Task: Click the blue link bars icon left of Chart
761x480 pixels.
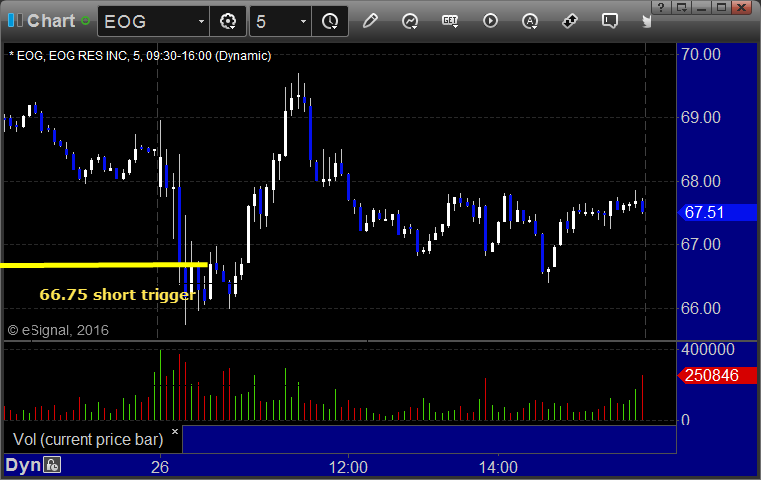Action: pos(15,20)
